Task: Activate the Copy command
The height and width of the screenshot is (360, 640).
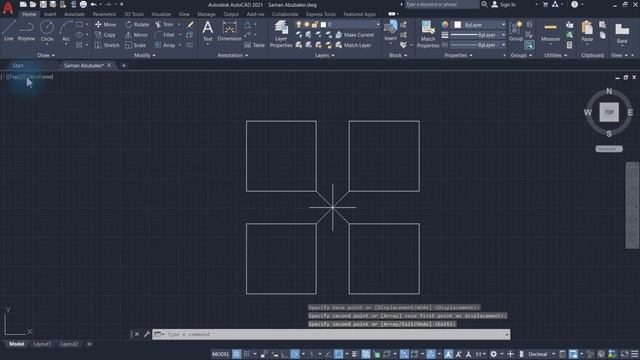Action: pyautogui.click(x=106, y=35)
